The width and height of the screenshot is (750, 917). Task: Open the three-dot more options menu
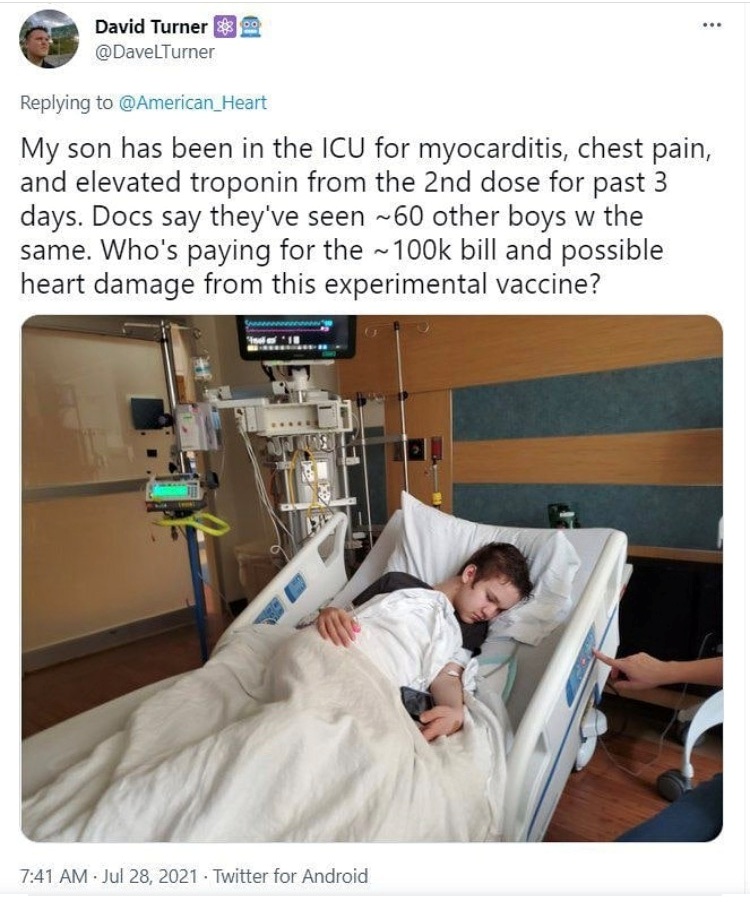point(712,25)
